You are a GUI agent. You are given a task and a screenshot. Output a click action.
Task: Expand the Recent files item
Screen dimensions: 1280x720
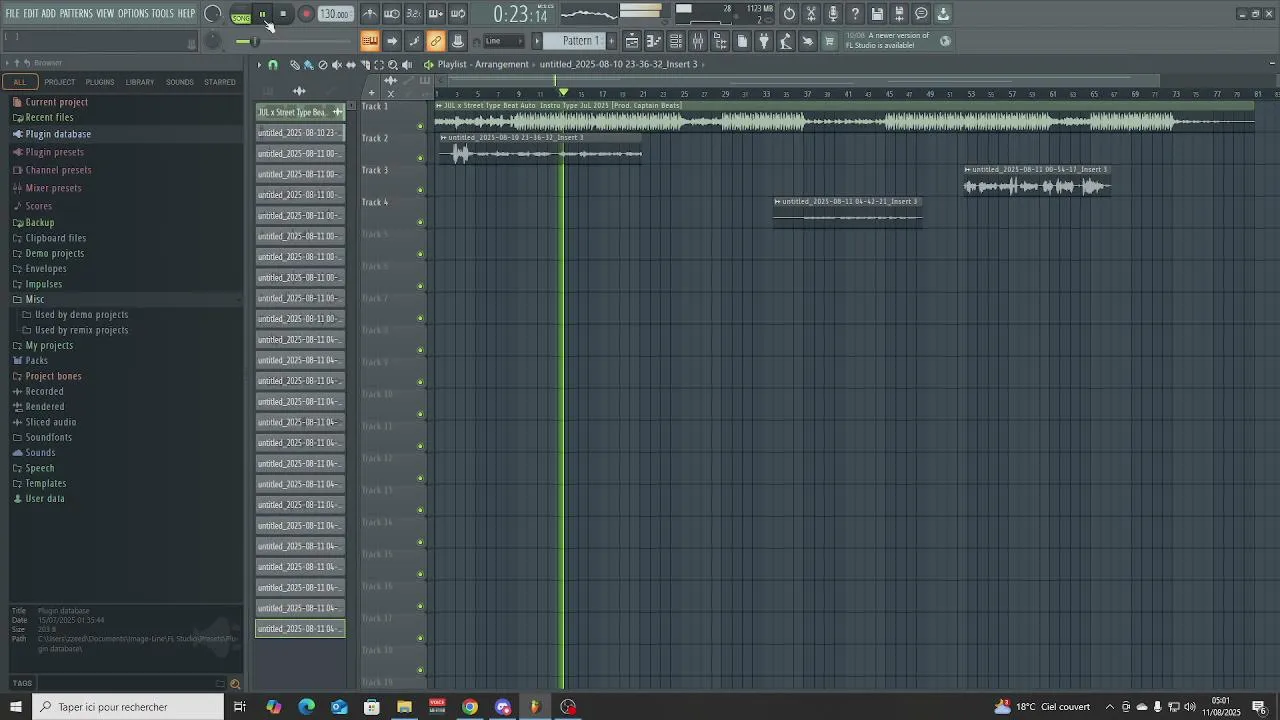pyautogui.click(x=49, y=117)
